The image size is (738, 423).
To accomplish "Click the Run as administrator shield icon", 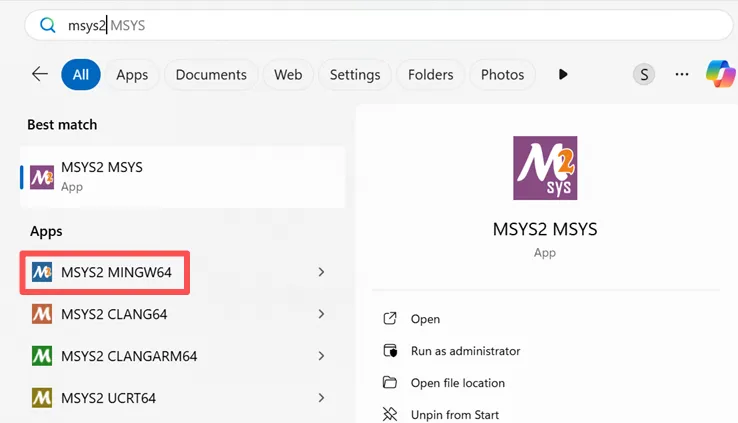I will [390, 351].
